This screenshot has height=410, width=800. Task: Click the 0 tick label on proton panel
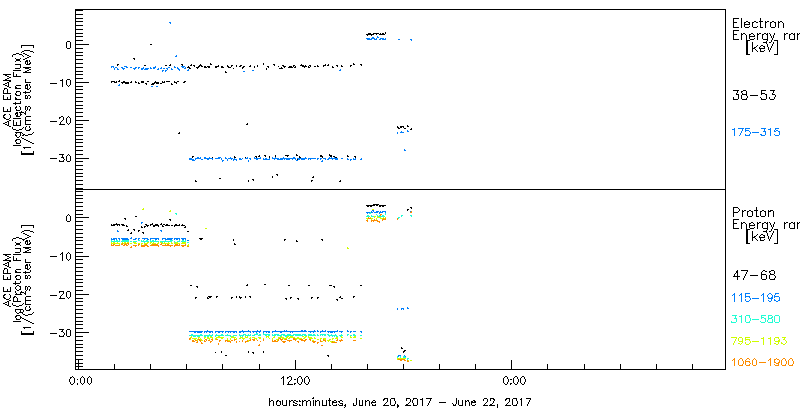(68, 218)
